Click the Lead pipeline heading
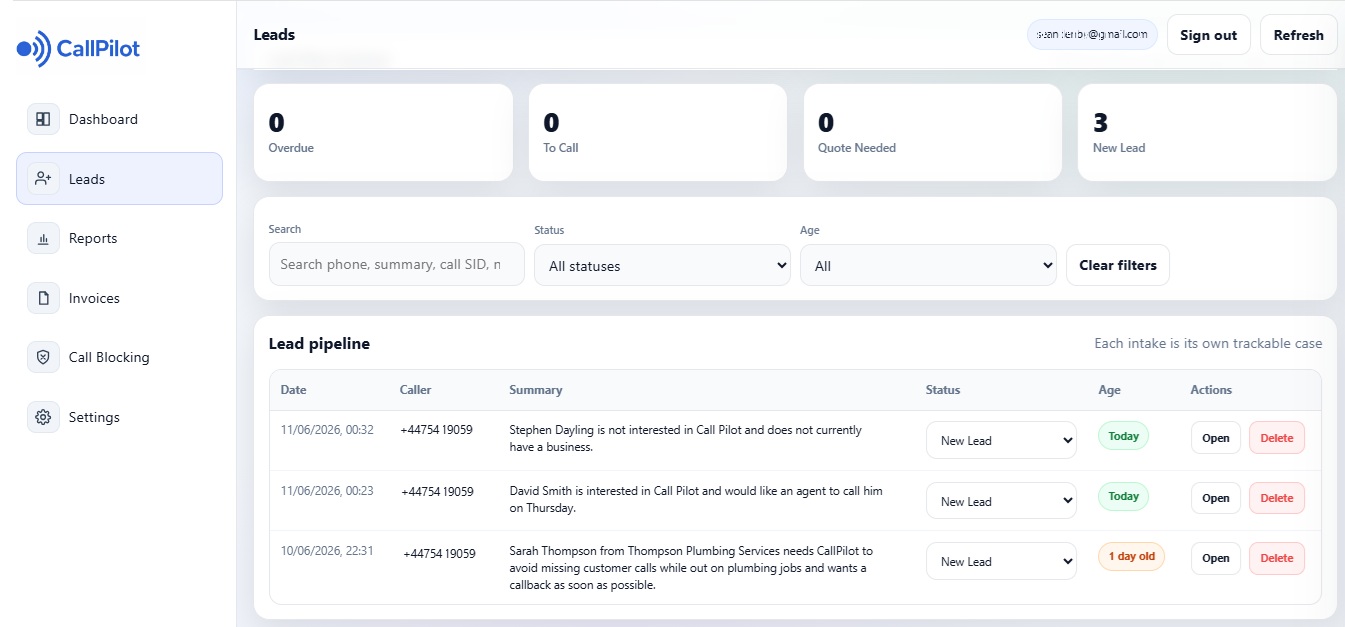 (319, 343)
